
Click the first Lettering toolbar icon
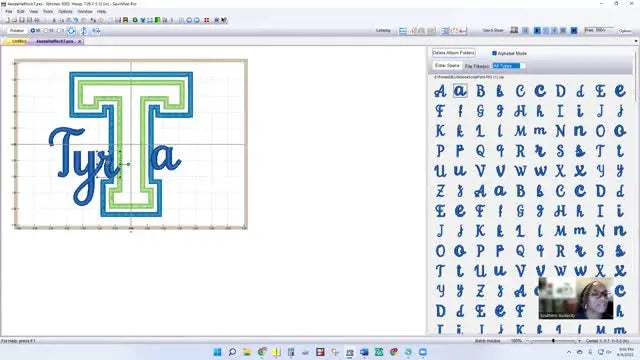click(403, 31)
